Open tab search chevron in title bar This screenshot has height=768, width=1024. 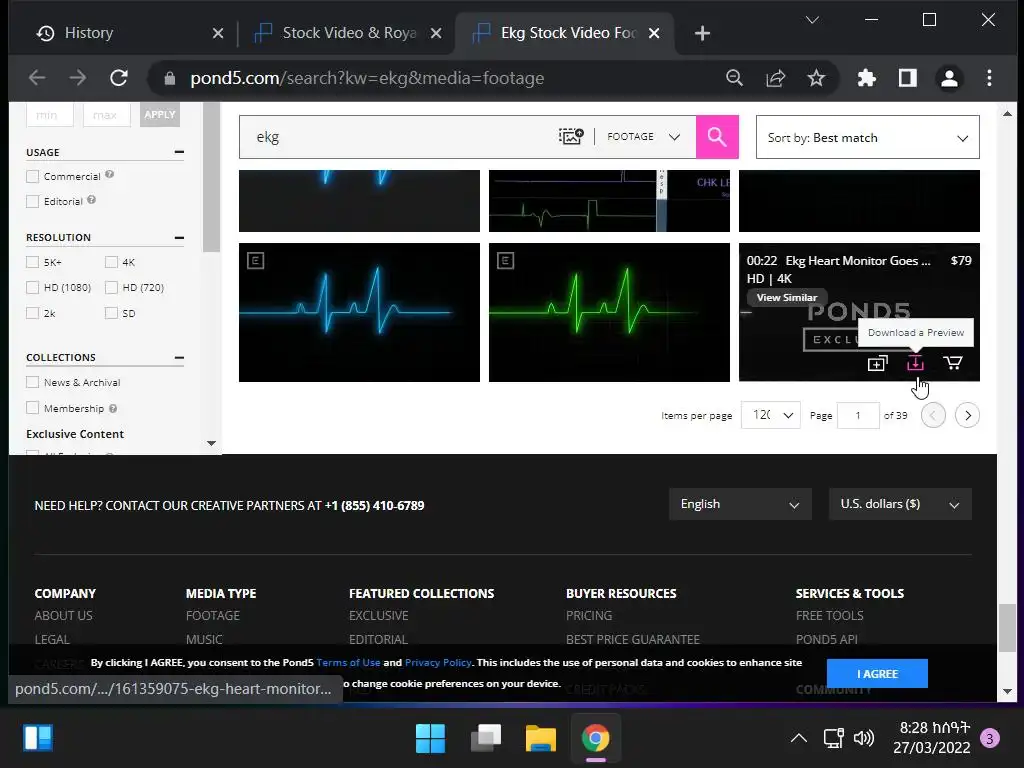click(812, 20)
